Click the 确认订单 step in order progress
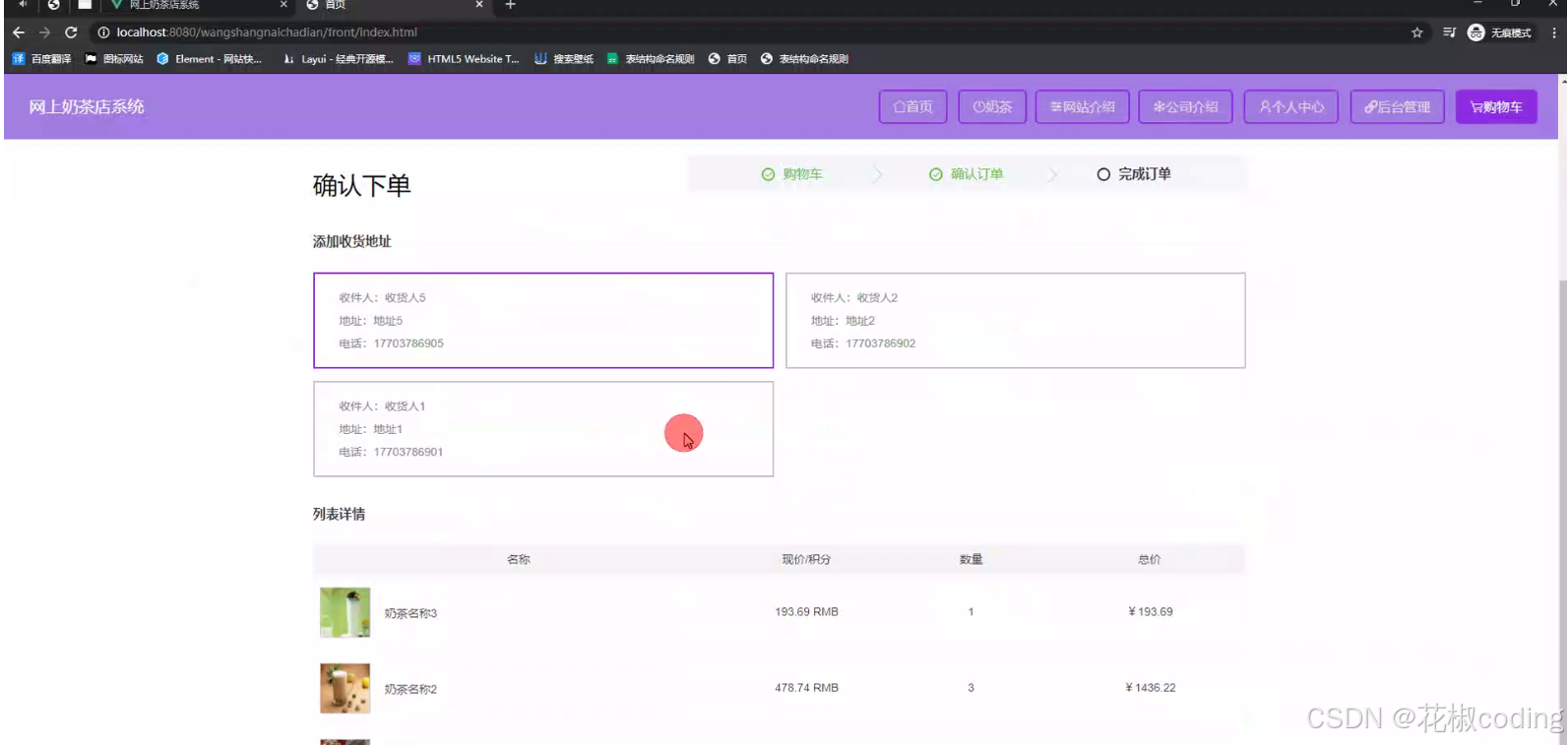Image resolution: width=1568 pixels, height=745 pixels. point(967,174)
